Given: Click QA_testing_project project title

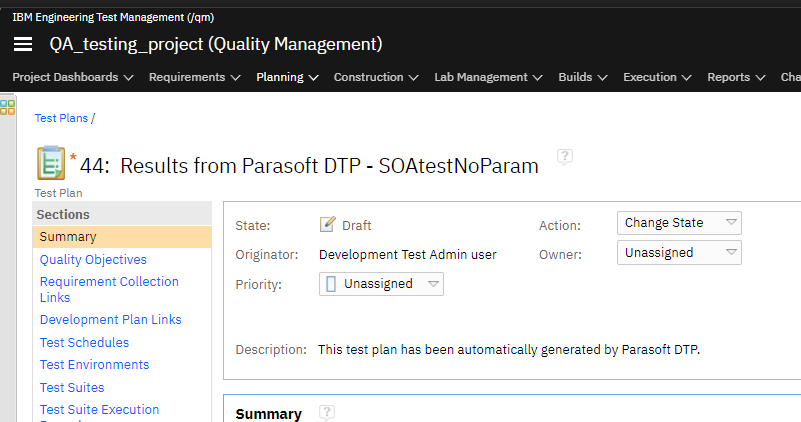Looking at the screenshot, I should (216, 44).
